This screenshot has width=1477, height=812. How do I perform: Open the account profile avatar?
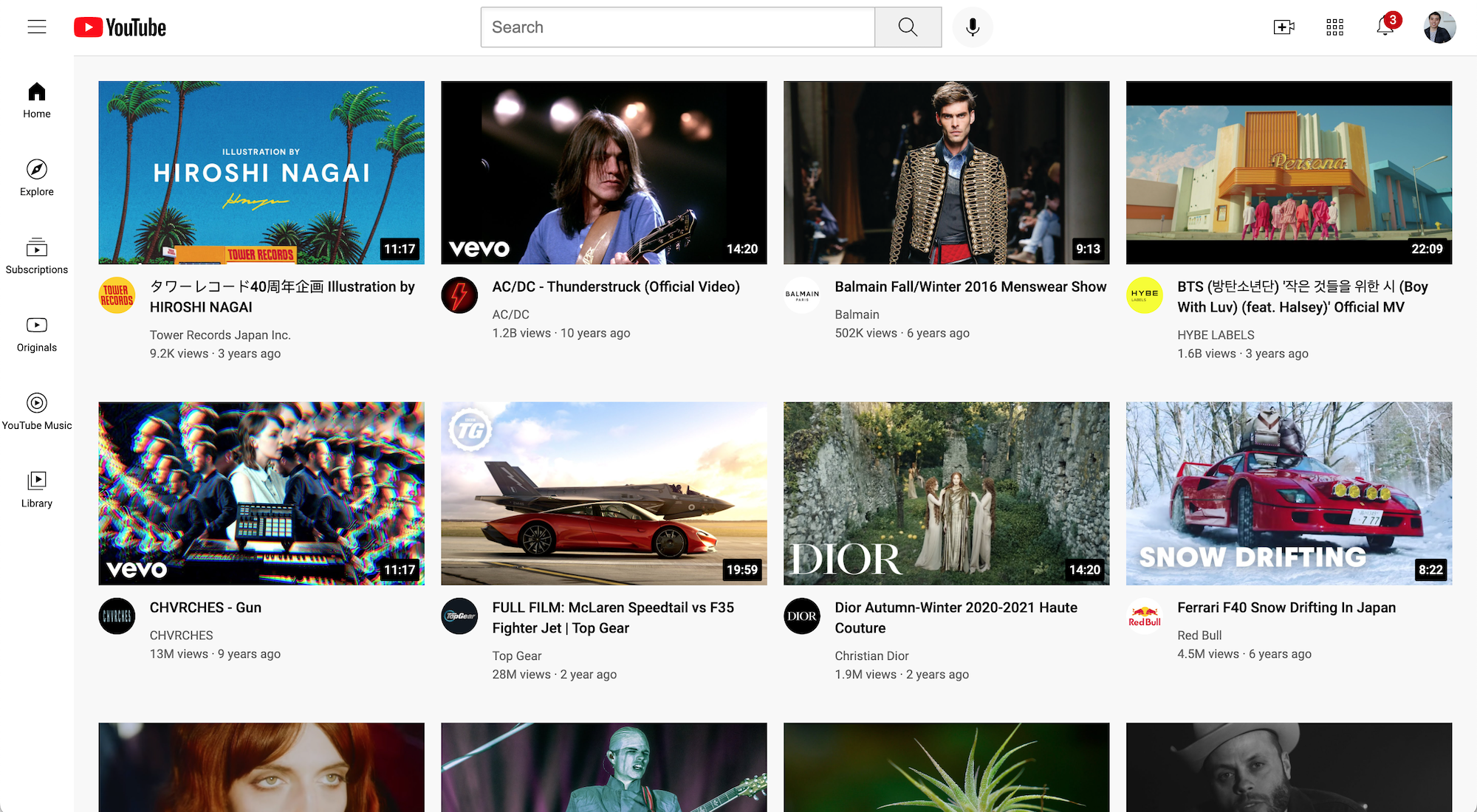(1439, 27)
